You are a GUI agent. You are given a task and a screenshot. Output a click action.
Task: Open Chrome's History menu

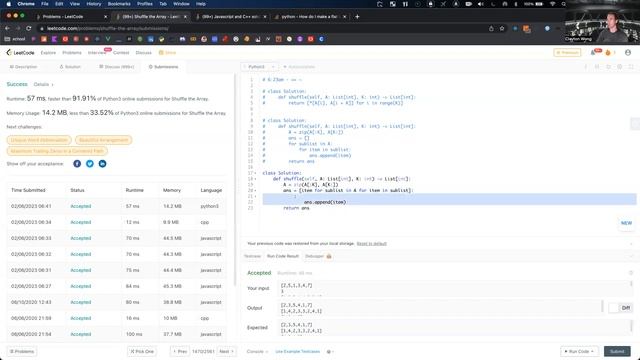[93, 4]
